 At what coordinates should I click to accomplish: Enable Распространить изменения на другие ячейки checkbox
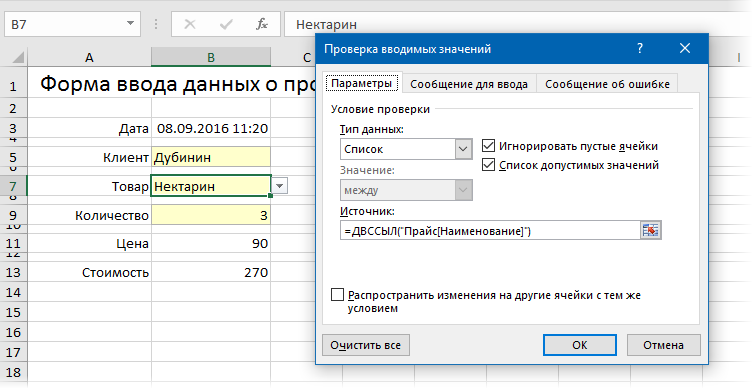coord(338,294)
